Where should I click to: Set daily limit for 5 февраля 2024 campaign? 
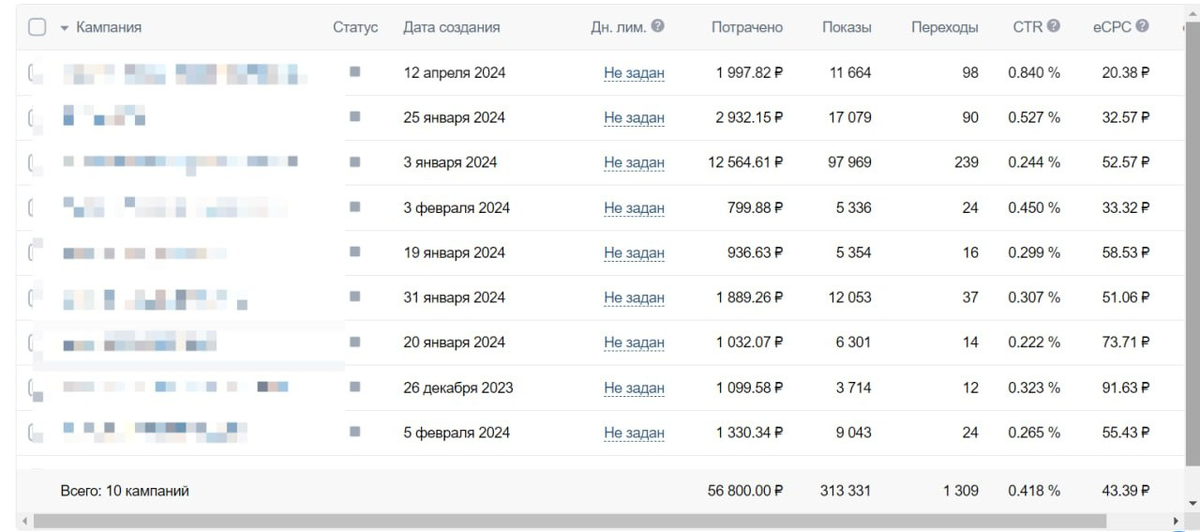pyautogui.click(x=634, y=433)
